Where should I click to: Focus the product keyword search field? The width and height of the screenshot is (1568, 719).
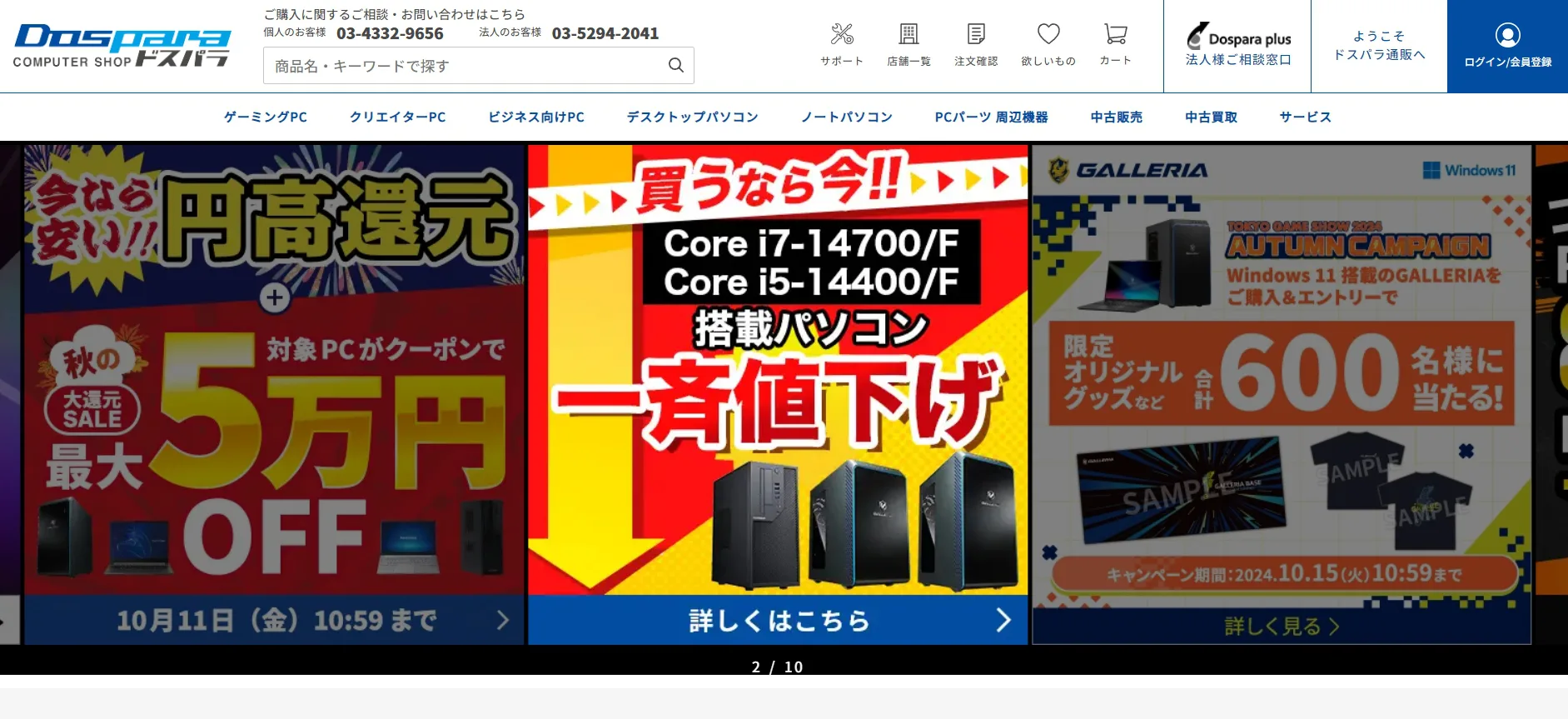coord(466,66)
